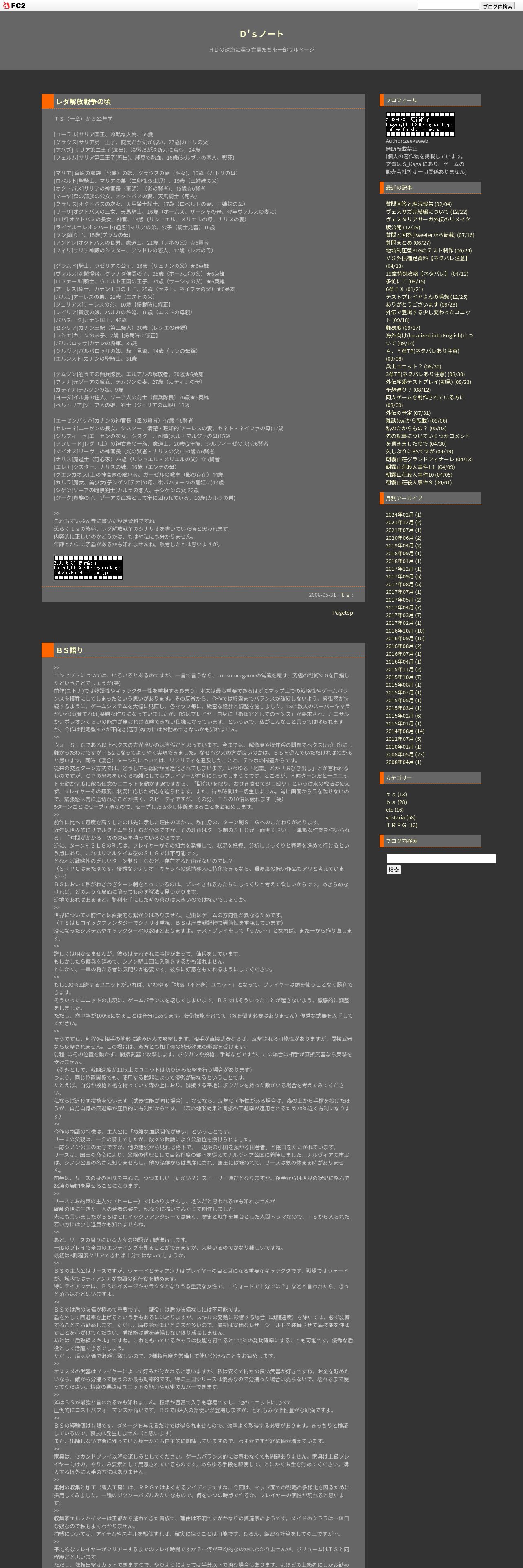Open recent article 雑談(twiから転載) (05/06)
The image size is (523, 1568).
coord(416,420)
